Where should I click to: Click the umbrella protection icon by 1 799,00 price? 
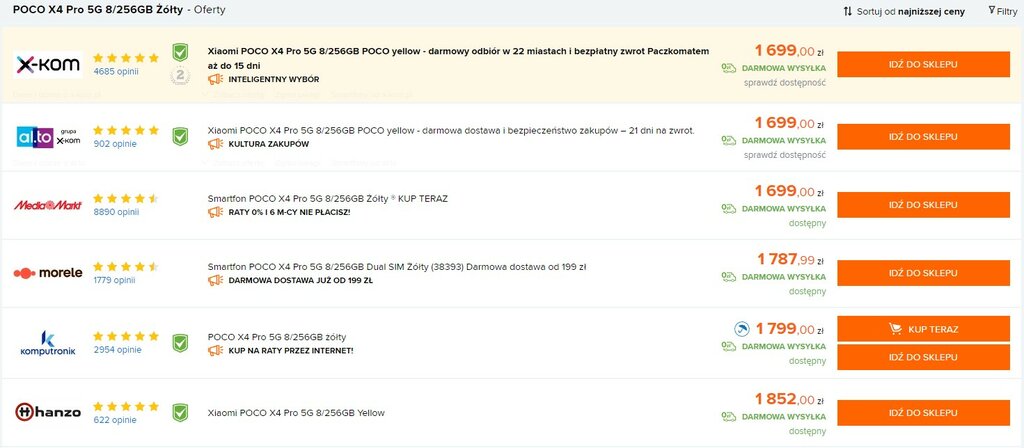741,328
